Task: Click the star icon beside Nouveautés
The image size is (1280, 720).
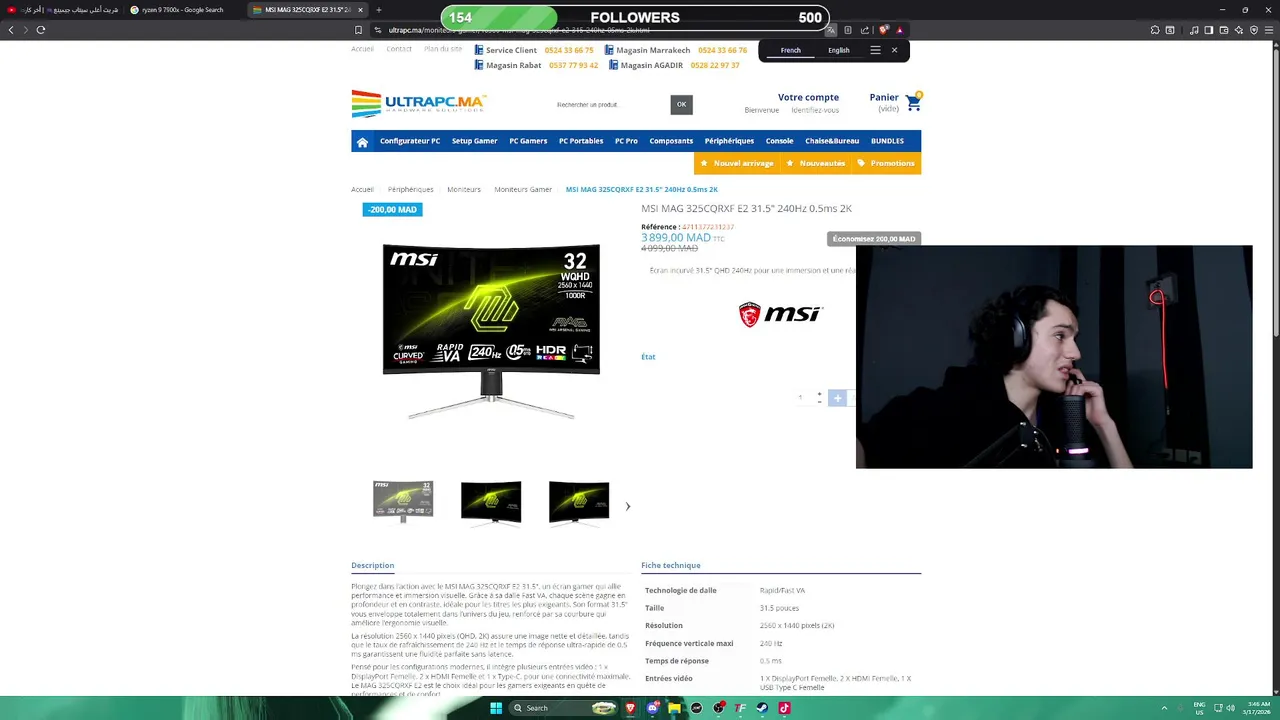Action: [790, 163]
